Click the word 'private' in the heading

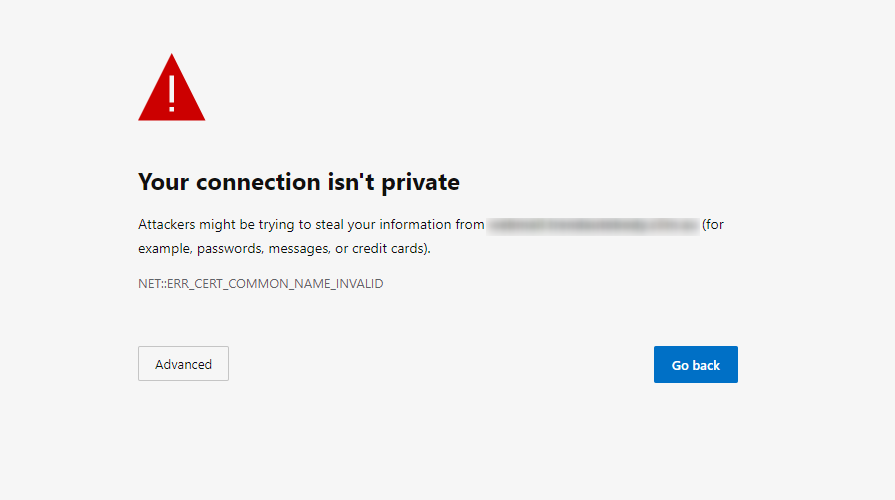click(421, 183)
